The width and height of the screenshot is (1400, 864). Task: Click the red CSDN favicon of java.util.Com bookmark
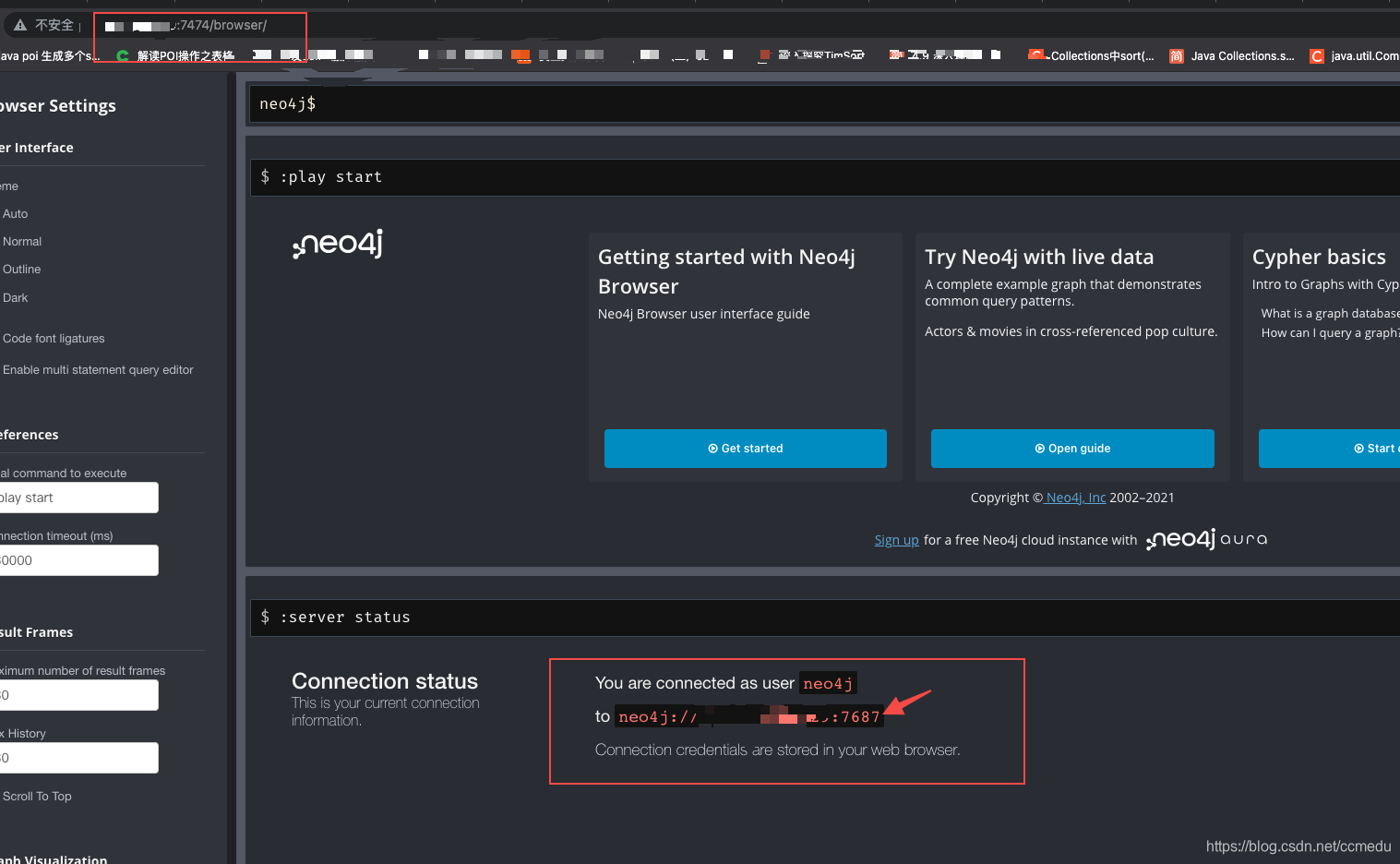point(1316,55)
